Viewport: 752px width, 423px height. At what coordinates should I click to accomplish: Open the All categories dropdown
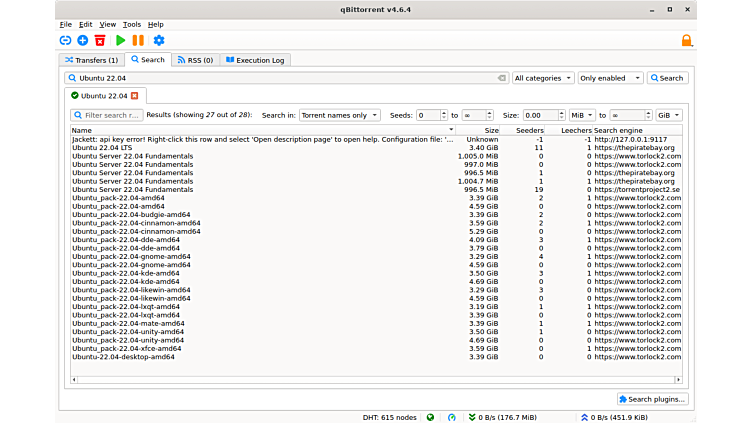pyautogui.click(x=543, y=78)
